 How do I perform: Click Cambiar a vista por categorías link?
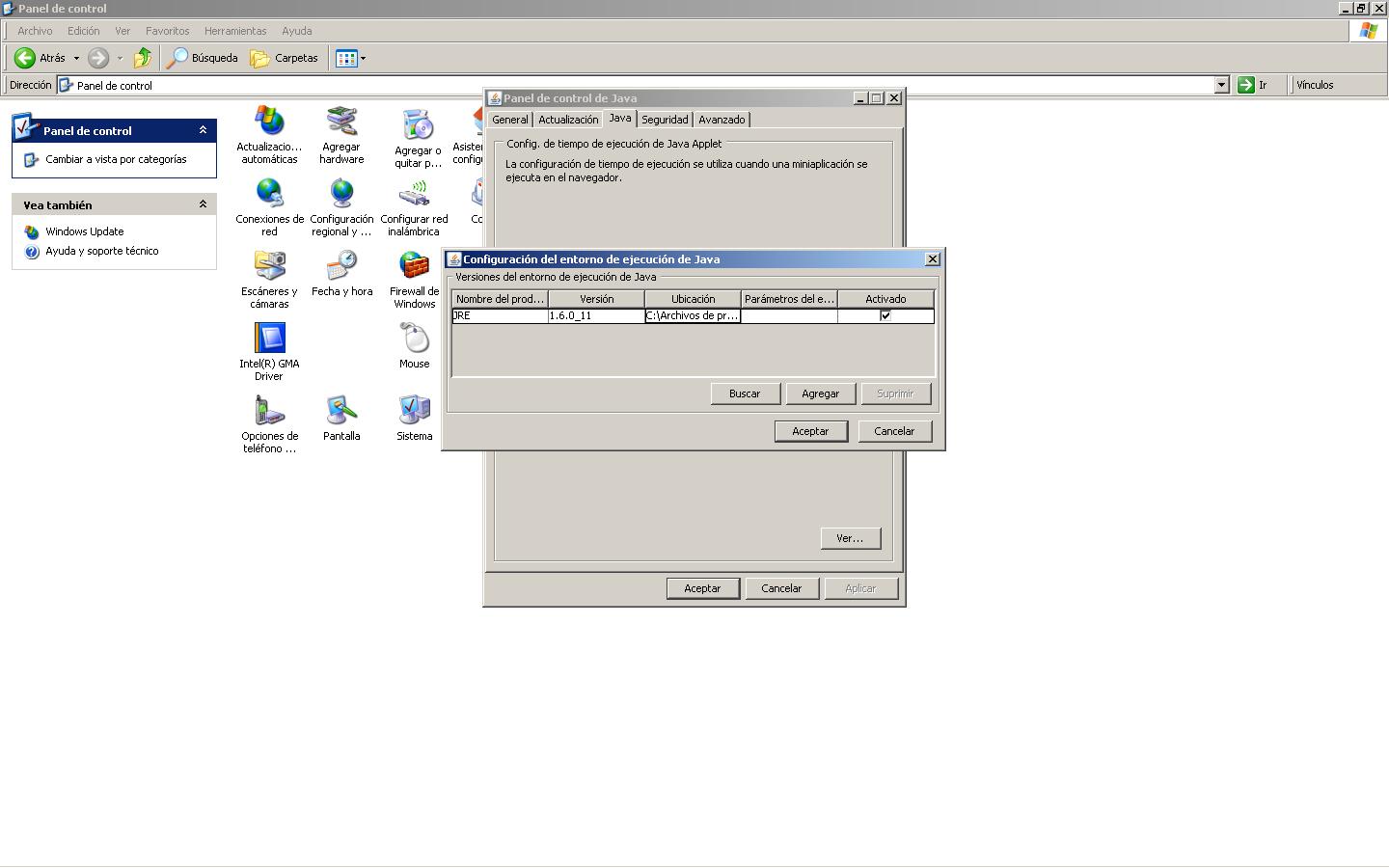(116, 159)
